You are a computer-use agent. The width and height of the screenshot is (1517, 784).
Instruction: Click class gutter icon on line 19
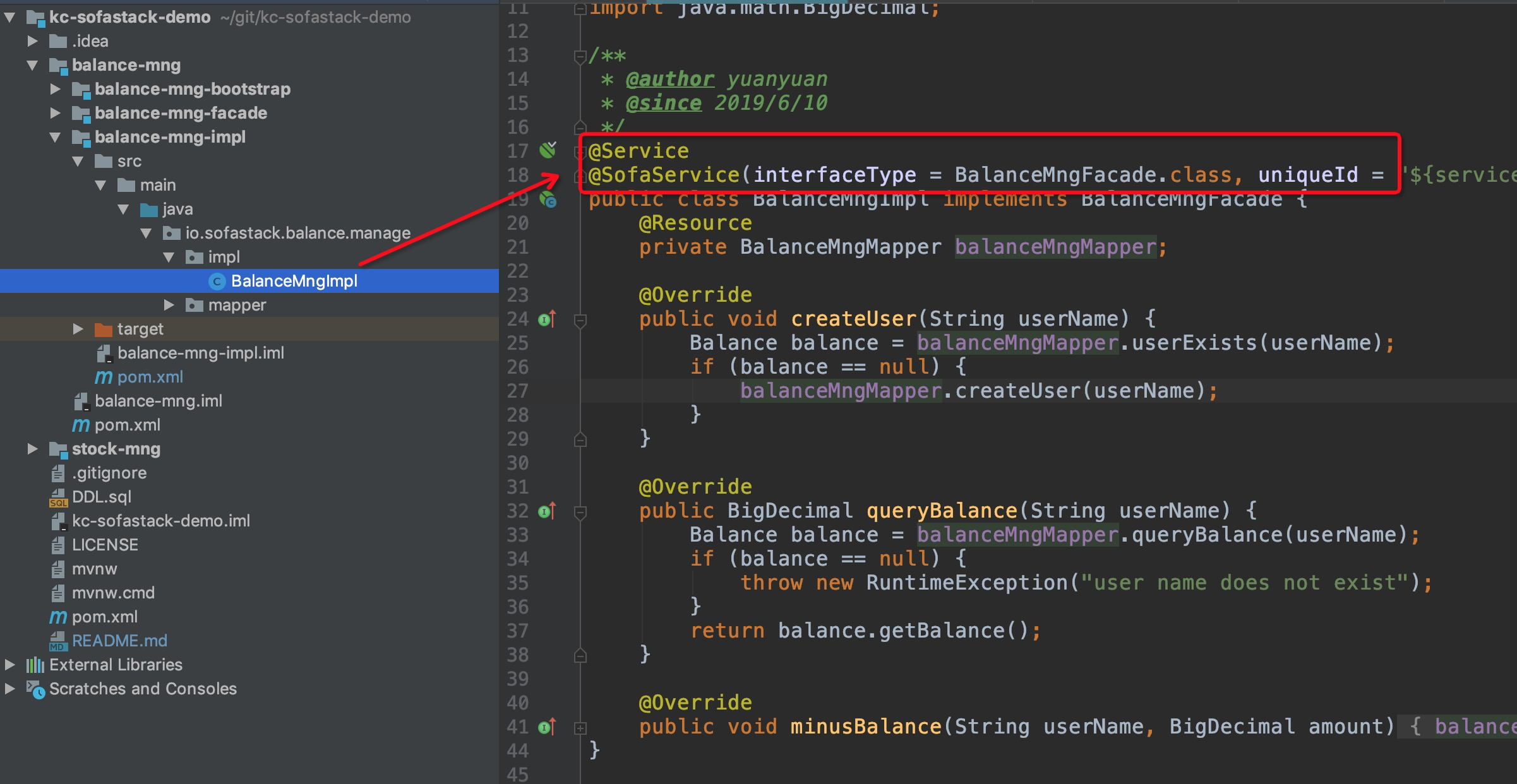(548, 199)
